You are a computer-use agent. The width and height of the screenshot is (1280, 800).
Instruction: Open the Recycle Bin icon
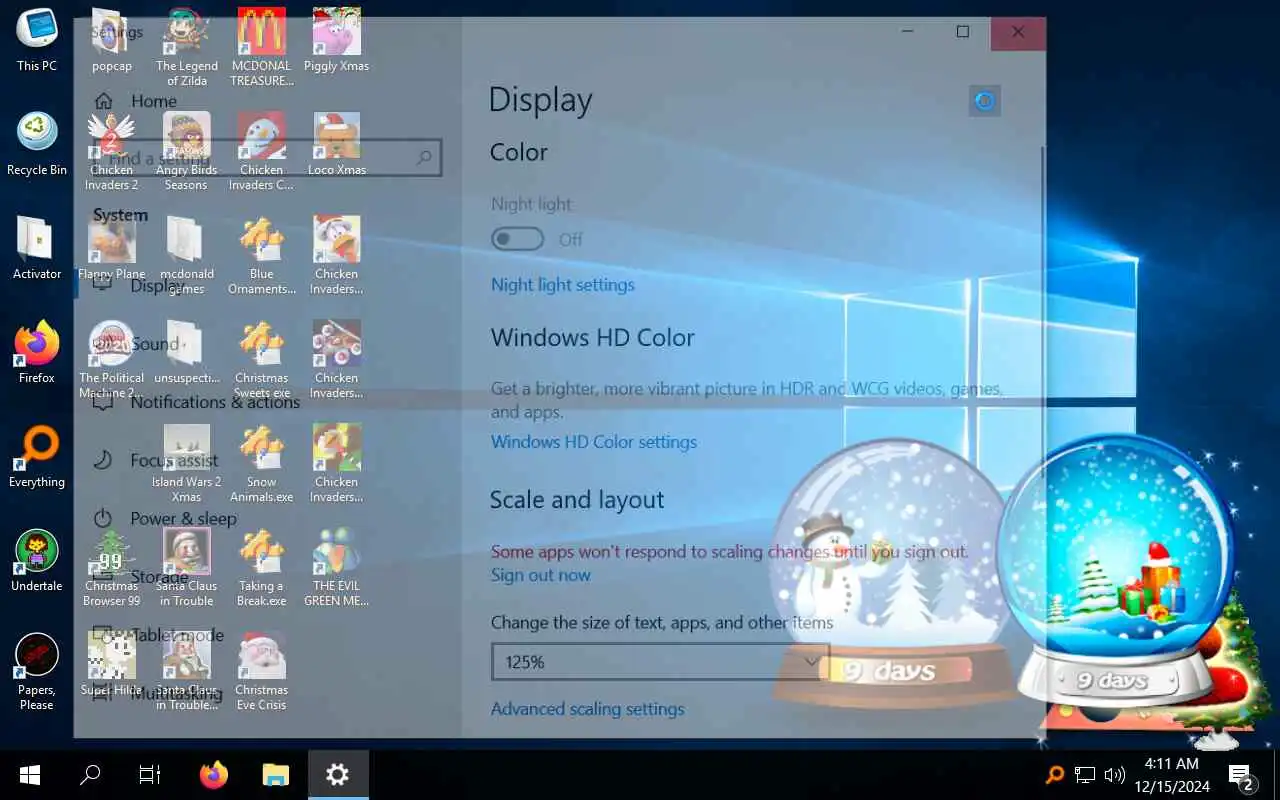click(37, 145)
